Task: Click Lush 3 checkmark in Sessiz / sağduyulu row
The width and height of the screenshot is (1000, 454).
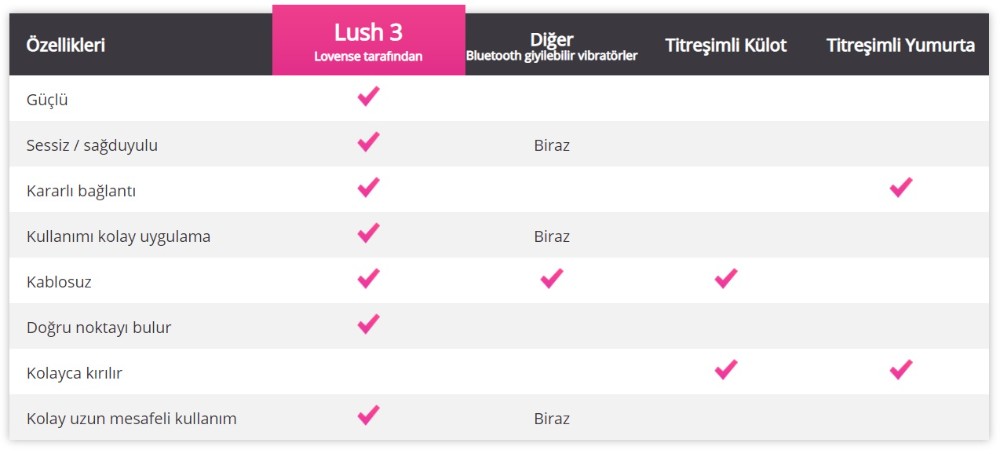Action: coord(368,142)
